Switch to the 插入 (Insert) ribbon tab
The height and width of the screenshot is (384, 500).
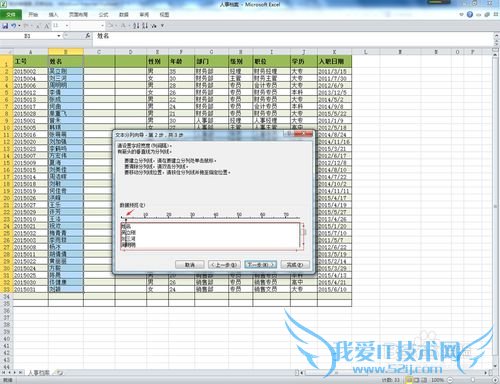tap(53, 15)
